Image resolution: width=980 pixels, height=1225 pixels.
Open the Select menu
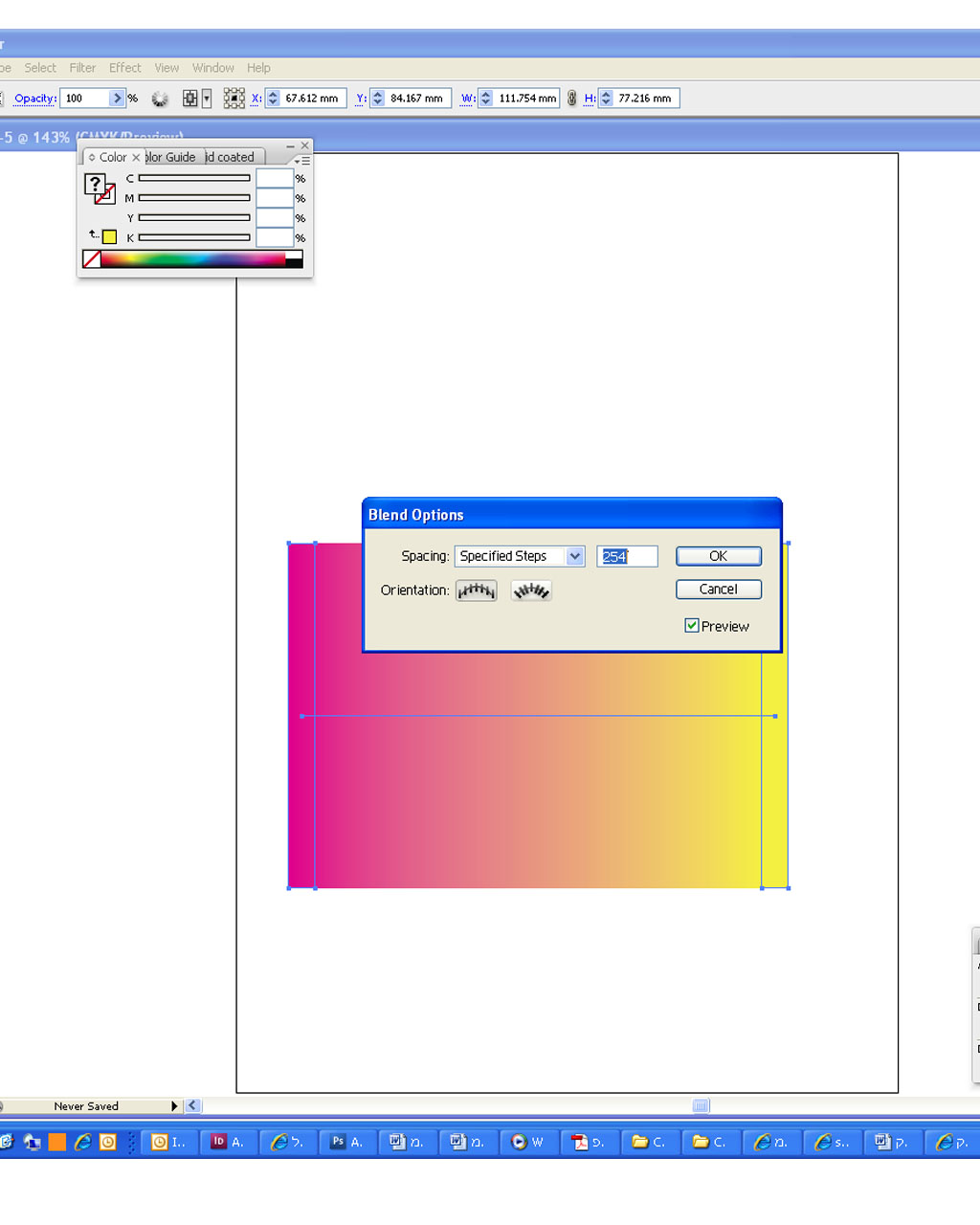click(x=40, y=68)
